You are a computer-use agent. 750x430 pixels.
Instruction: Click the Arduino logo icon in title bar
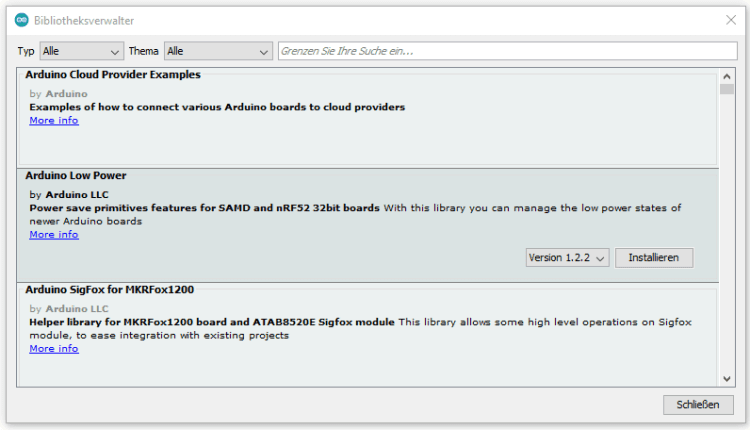click(22, 21)
